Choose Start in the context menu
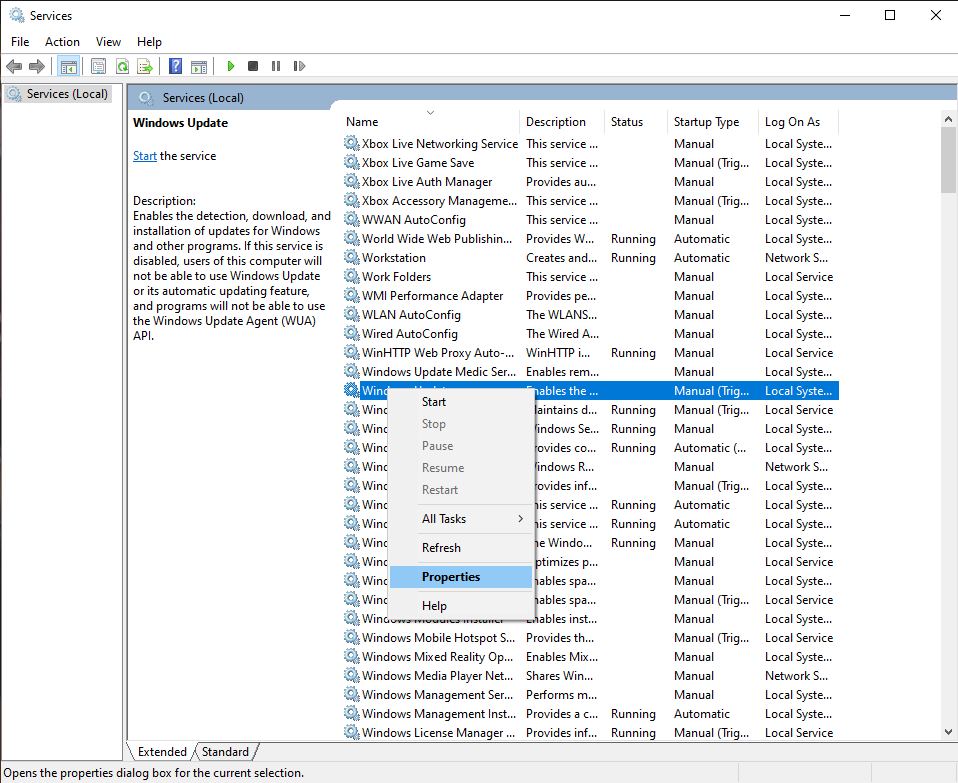 coord(461,402)
